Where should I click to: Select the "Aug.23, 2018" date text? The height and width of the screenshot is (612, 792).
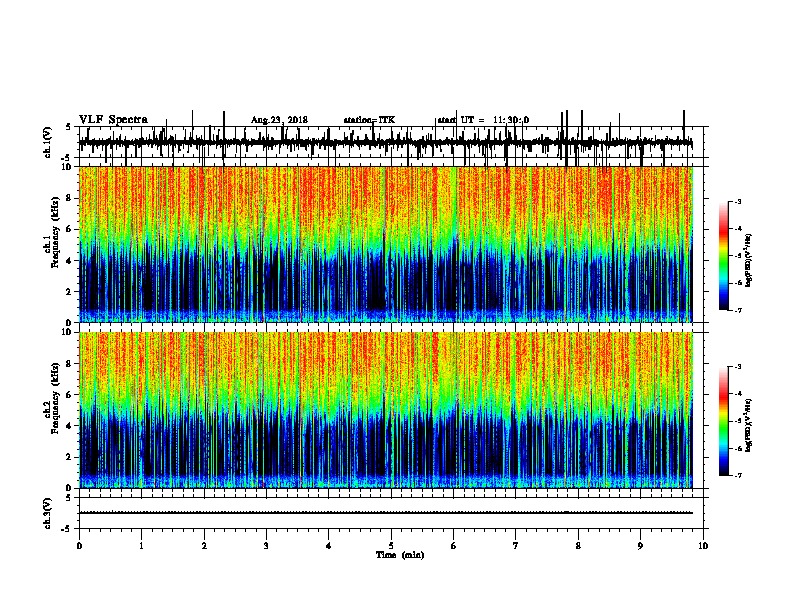tap(279, 120)
